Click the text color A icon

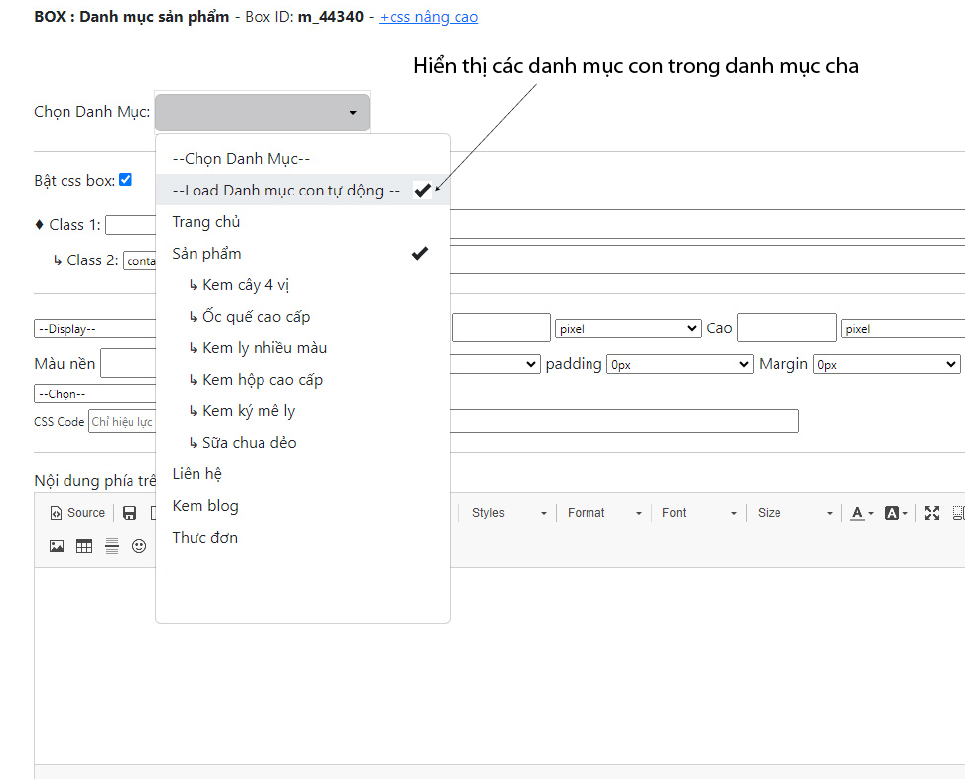tap(857, 513)
